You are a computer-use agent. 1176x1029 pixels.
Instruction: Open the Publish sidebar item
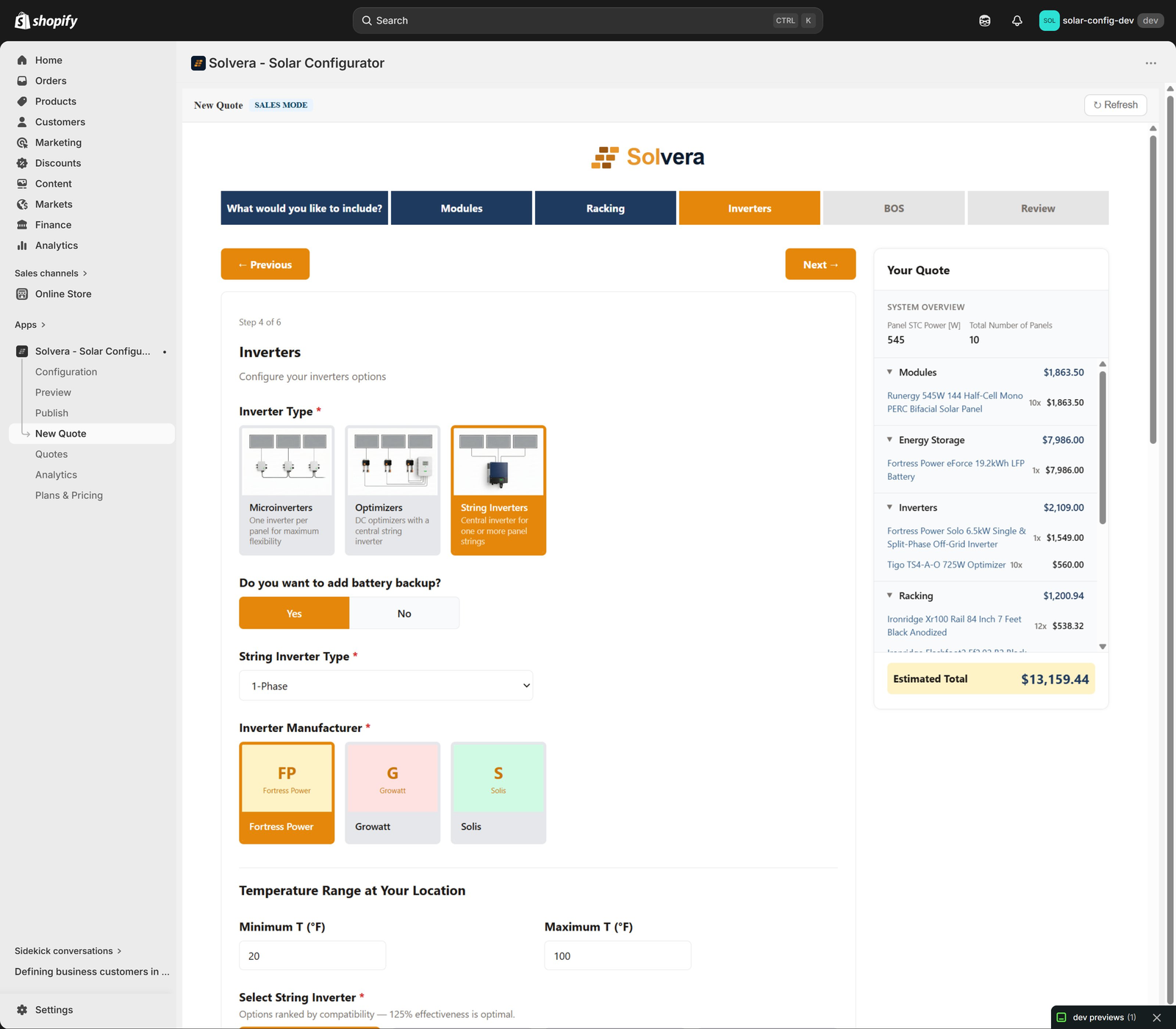click(51, 413)
